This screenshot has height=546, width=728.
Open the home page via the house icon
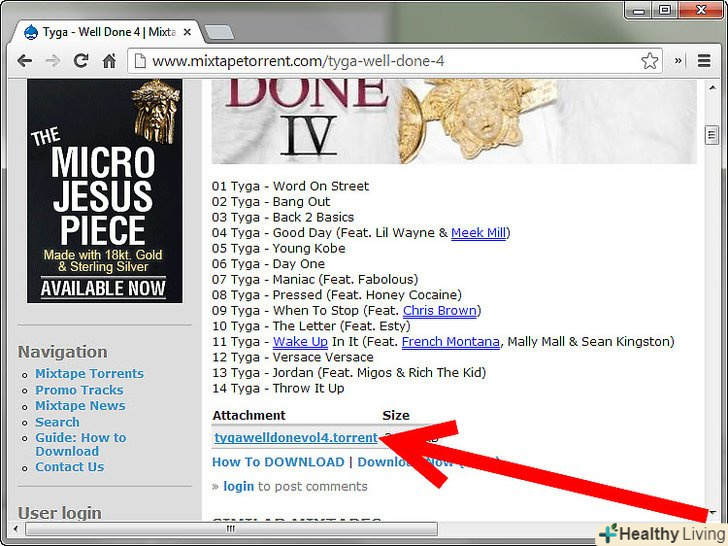(109, 61)
